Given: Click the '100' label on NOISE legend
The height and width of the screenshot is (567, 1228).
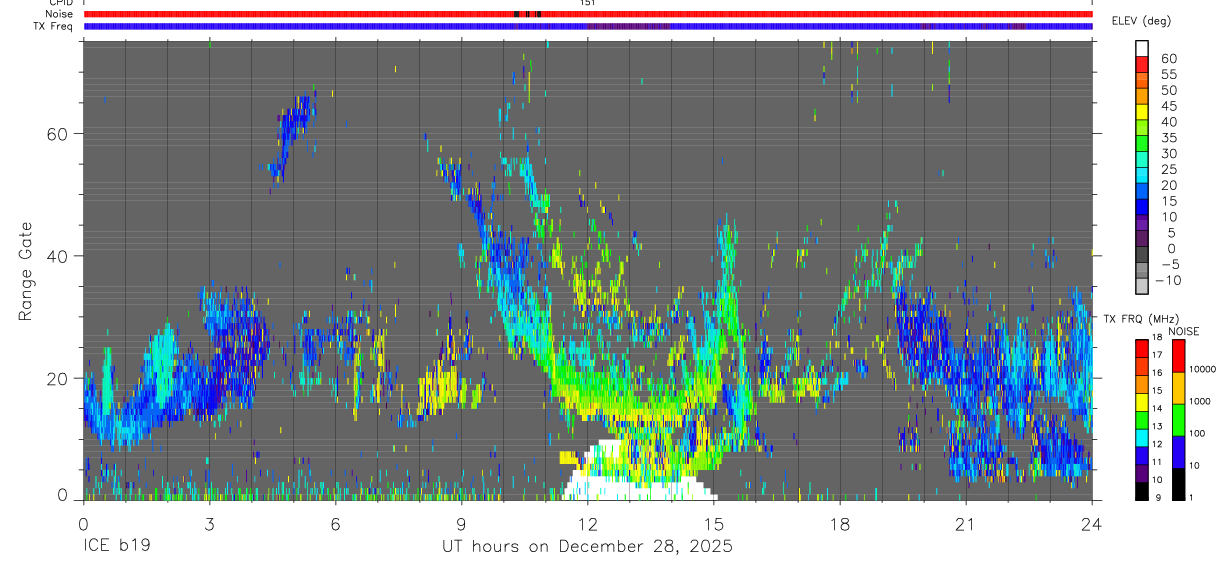Looking at the screenshot, I should coord(1197,433).
